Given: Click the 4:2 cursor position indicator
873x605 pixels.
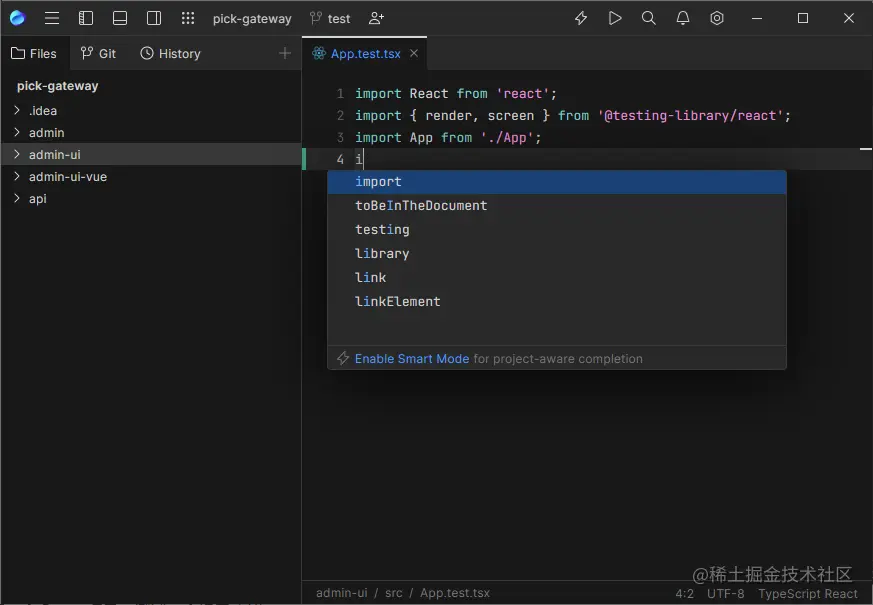Looking at the screenshot, I should [x=684, y=593].
